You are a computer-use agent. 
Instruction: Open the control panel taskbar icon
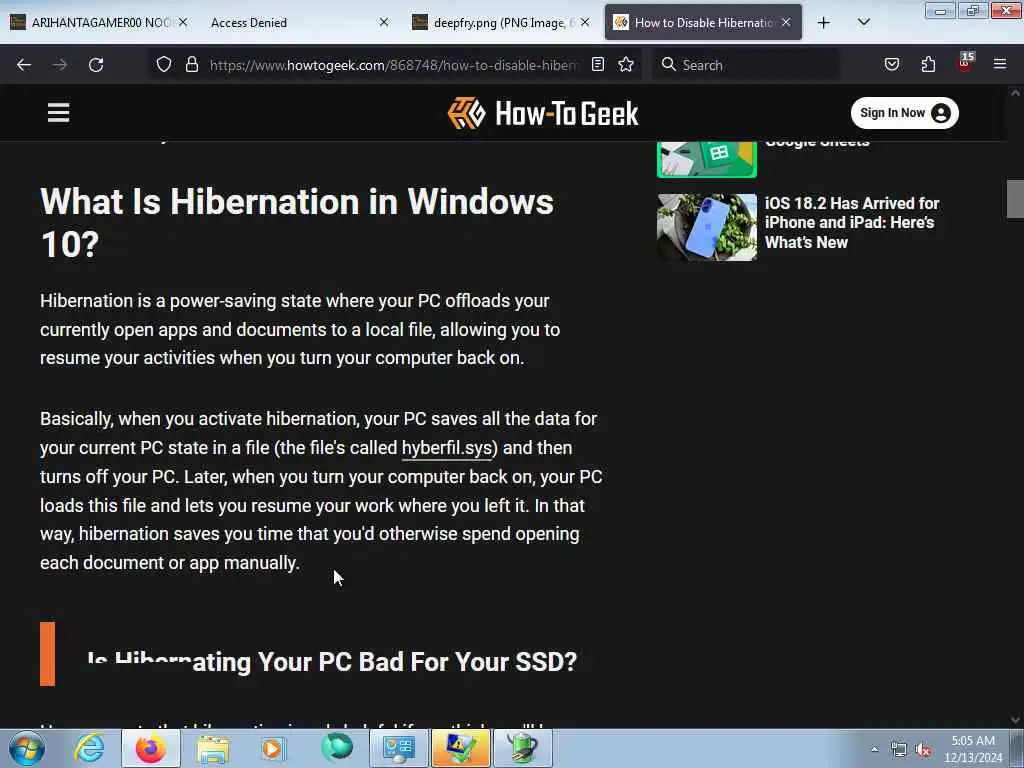coord(398,748)
